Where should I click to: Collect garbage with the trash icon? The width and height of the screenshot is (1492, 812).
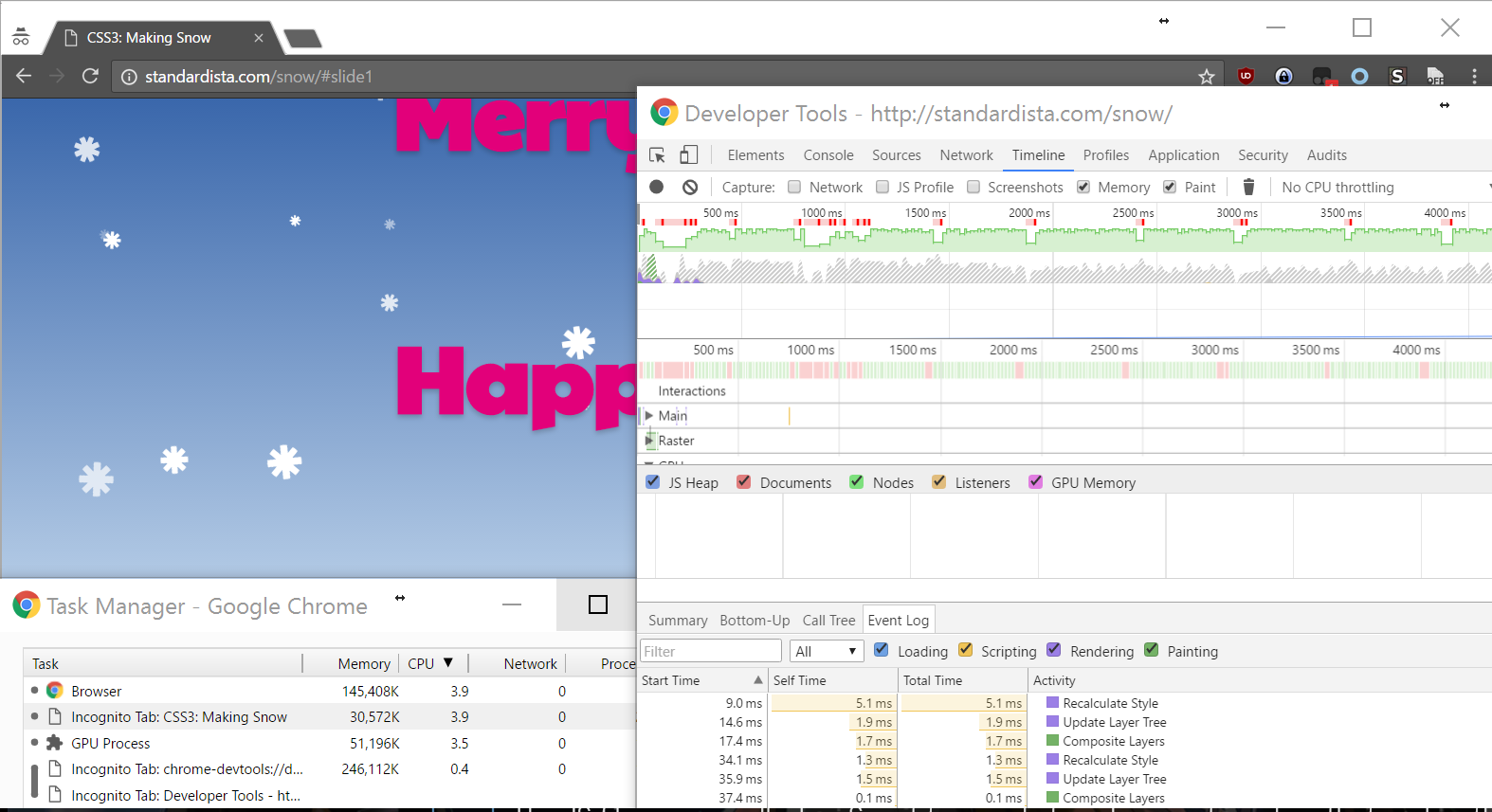(x=1248, y=187)
